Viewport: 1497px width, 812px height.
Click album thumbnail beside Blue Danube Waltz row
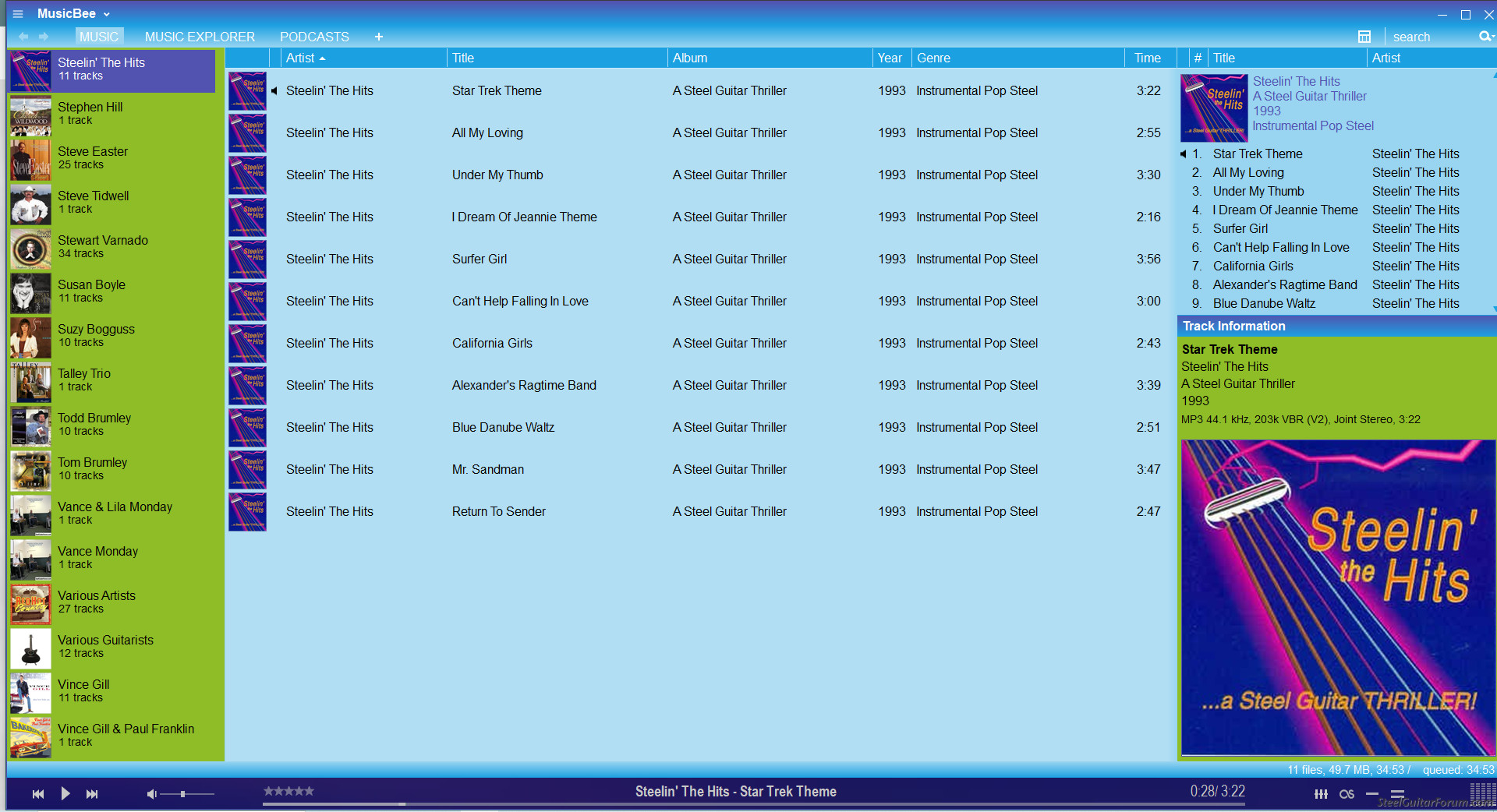click(247, 428)
